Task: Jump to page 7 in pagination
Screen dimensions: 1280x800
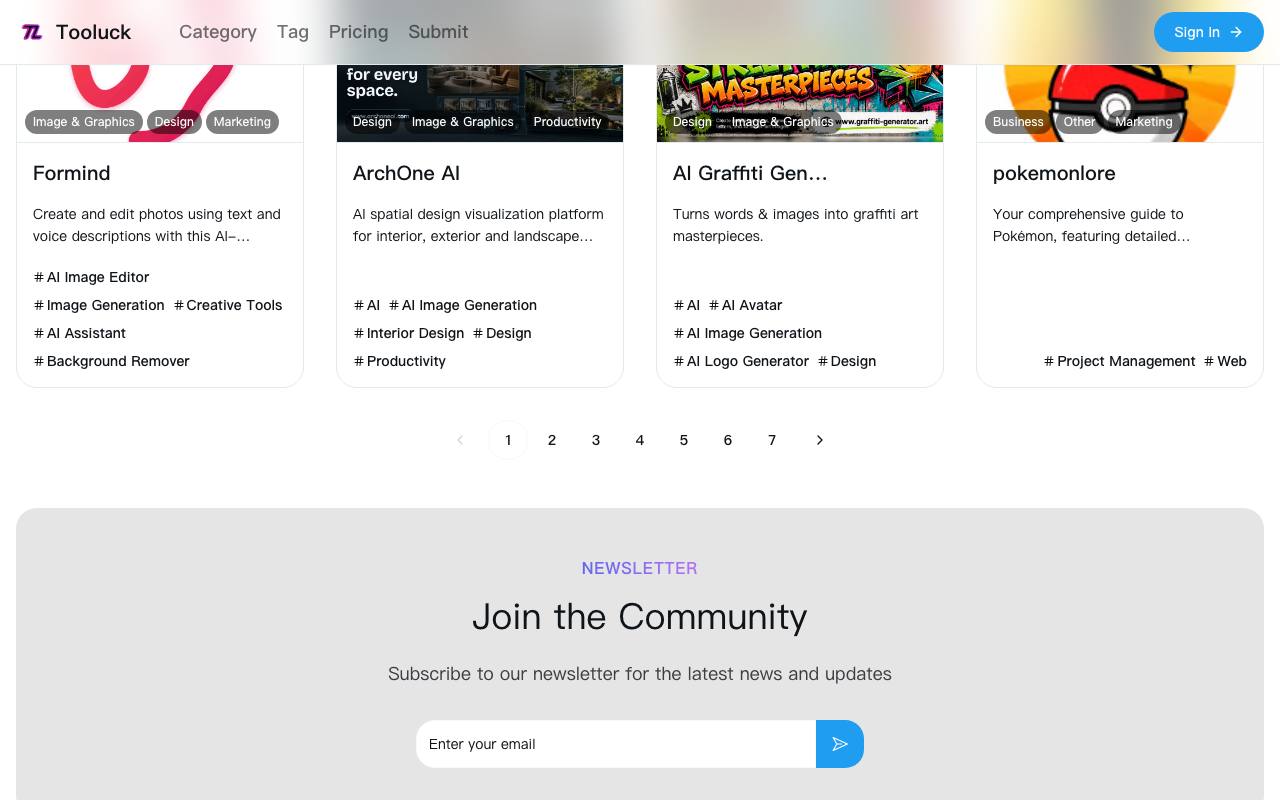Action: tap(772, 440)
